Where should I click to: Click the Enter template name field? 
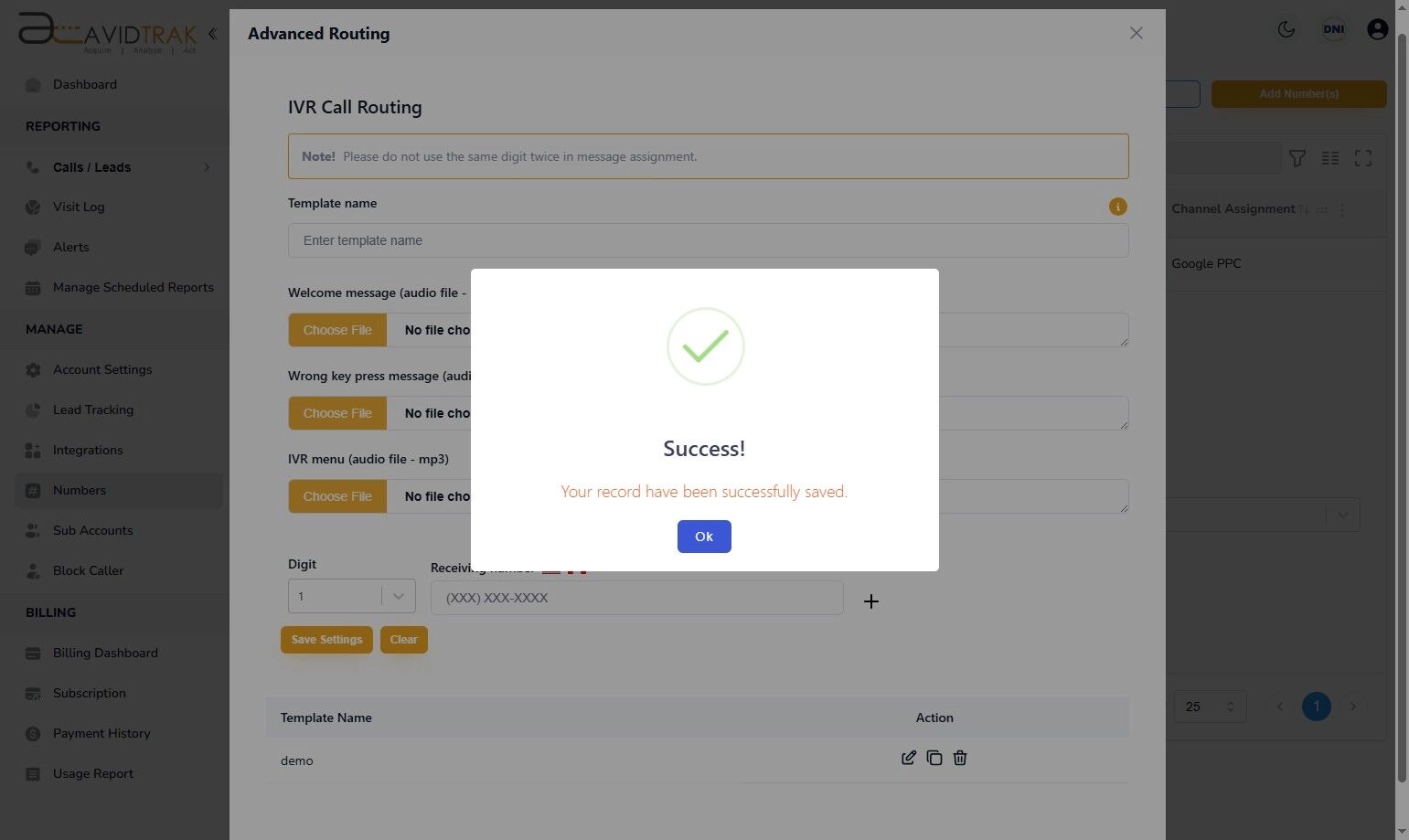[708, 240]
